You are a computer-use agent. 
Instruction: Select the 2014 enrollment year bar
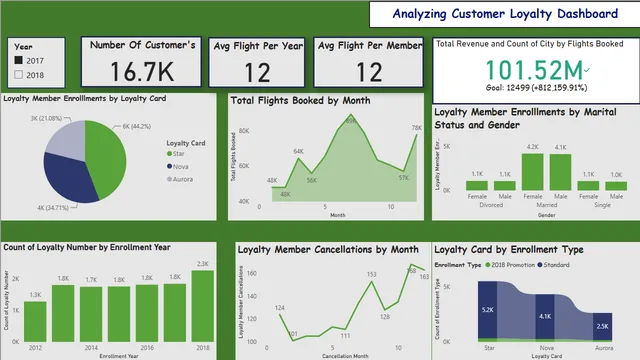(91, 314)
